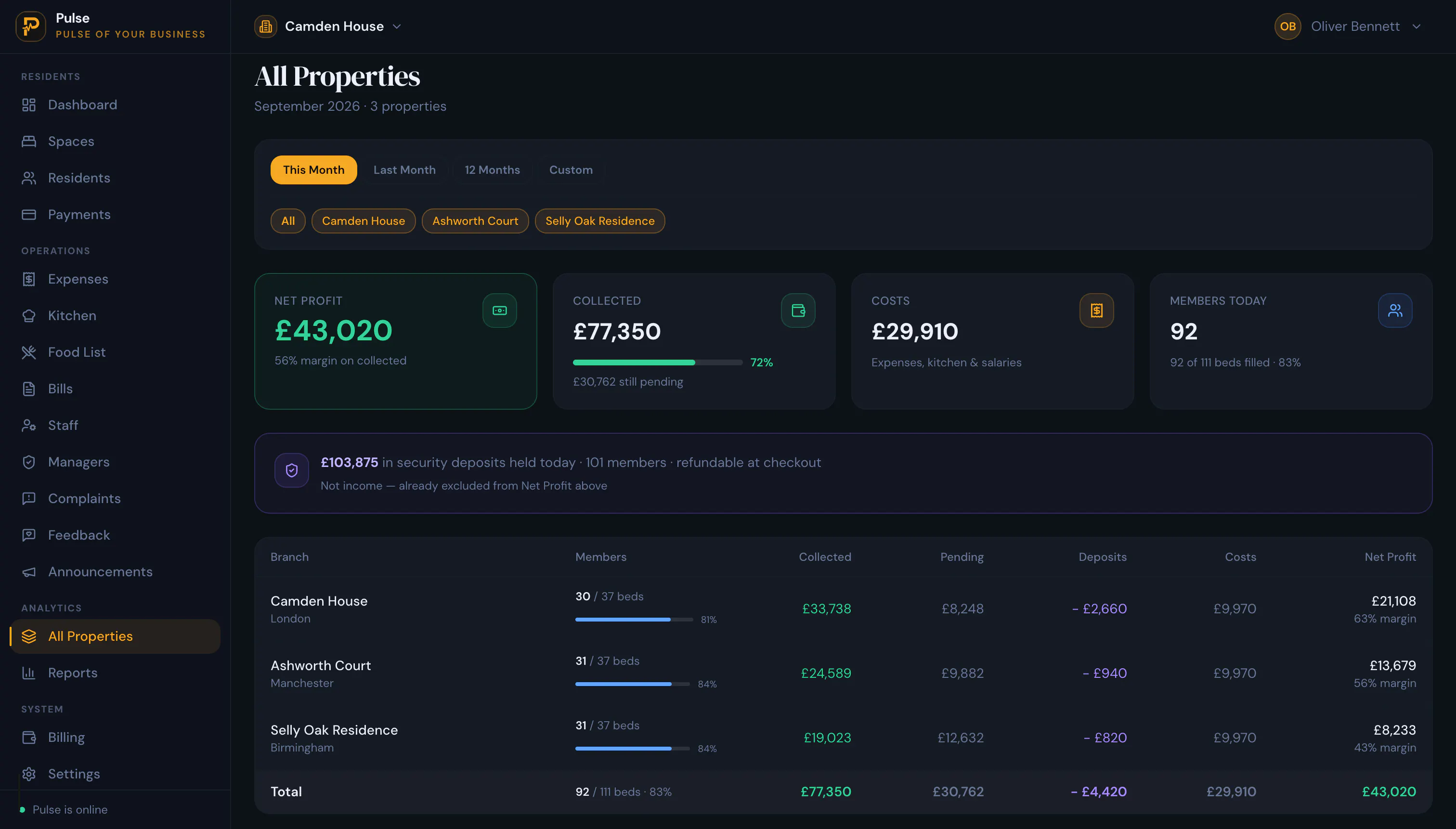This screenshot has height=829, width=1456.
Task: Toggle the All property filter chip
Action: pos(288,221)
